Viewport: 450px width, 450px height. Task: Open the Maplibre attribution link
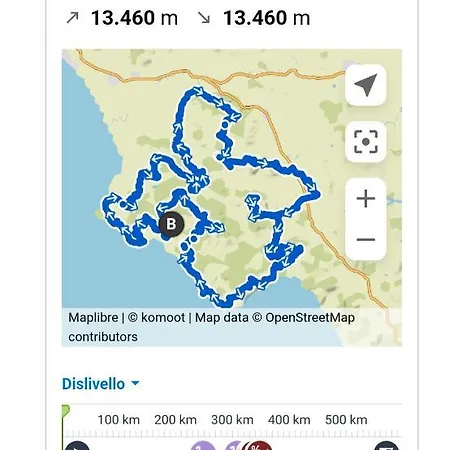click(x=93, y=317)
